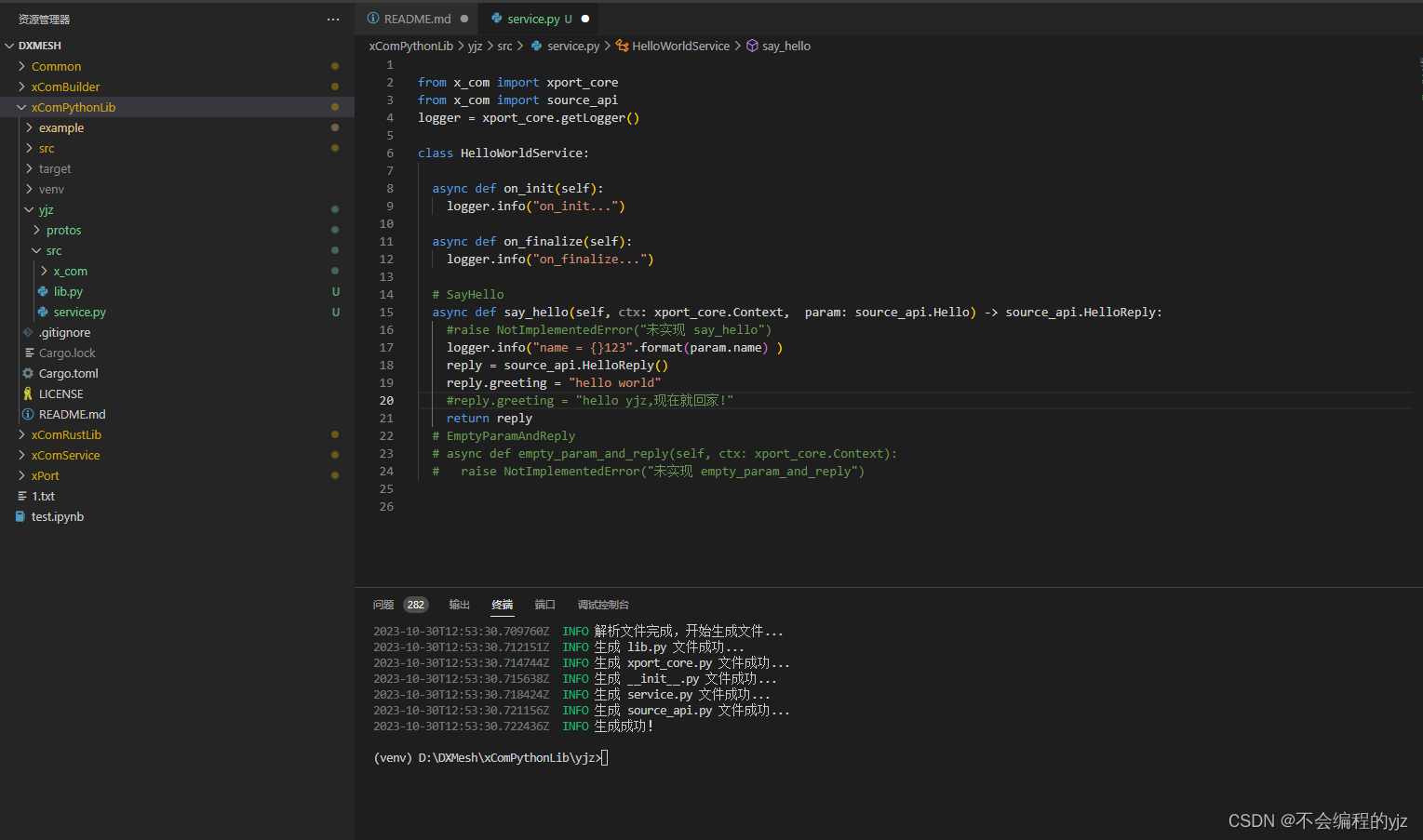Click the service.py file icon in explorer
Image resolution: width=1423 pixels, height=840 pixels.
pyautogui.click(x=43, y=312)
